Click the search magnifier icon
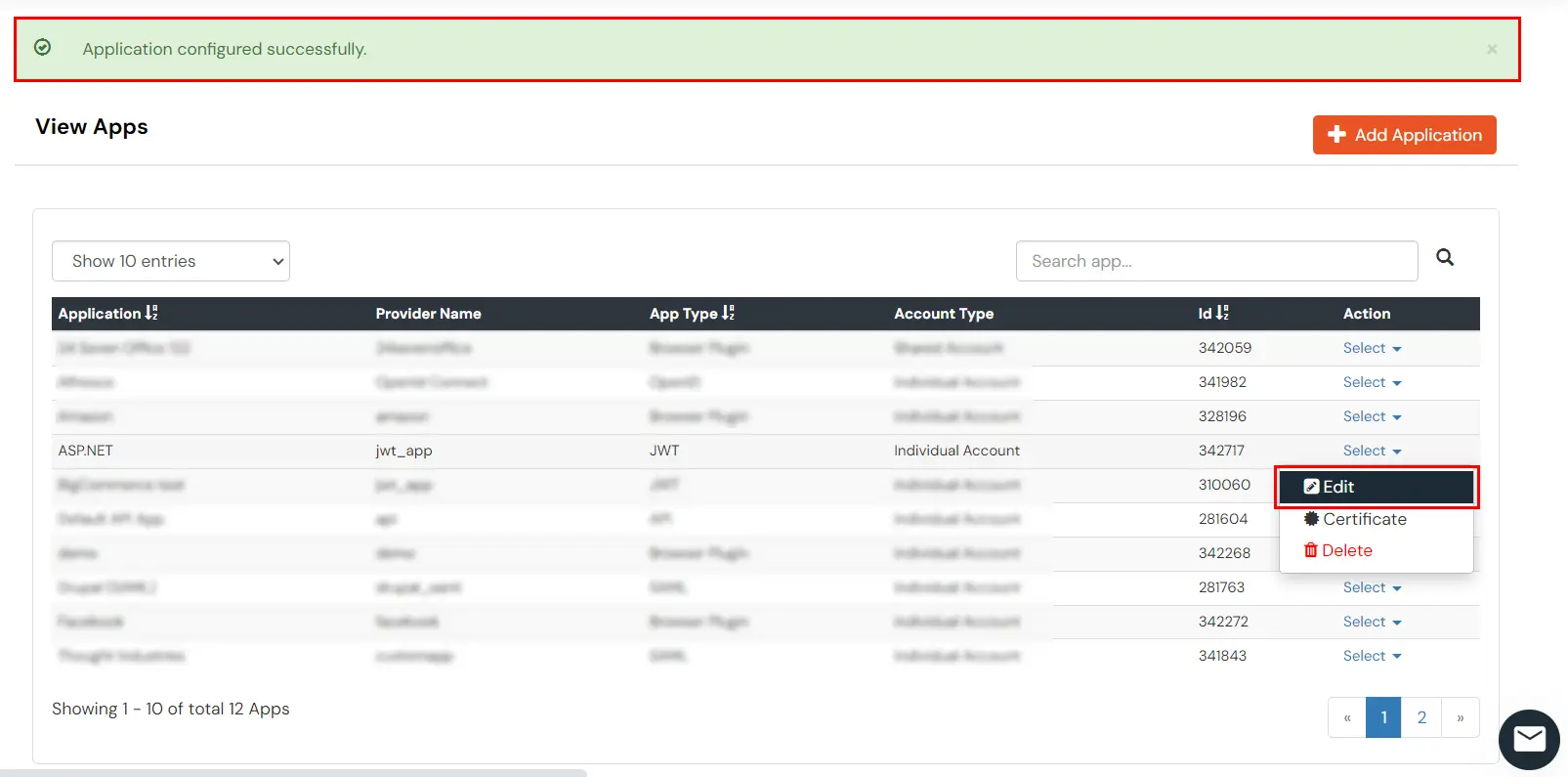This screenshot has width=1568, height=777. tap(1445, 257)
